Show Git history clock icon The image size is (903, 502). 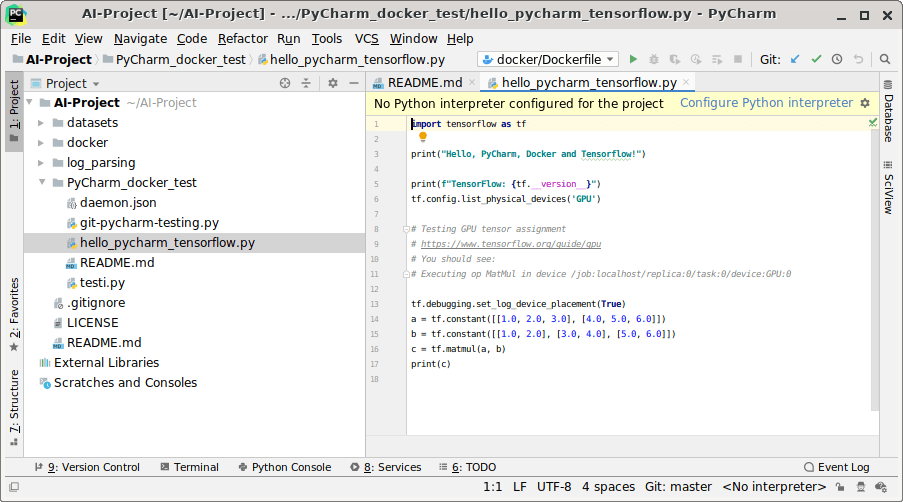[837, 59]
